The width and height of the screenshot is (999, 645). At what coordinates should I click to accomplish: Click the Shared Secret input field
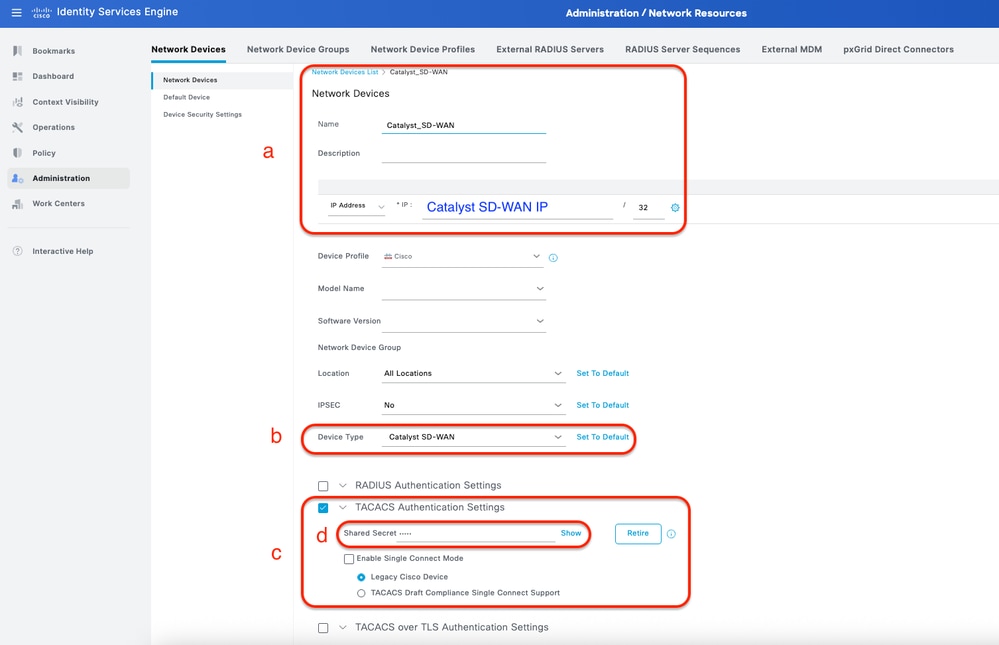(476, 533)
